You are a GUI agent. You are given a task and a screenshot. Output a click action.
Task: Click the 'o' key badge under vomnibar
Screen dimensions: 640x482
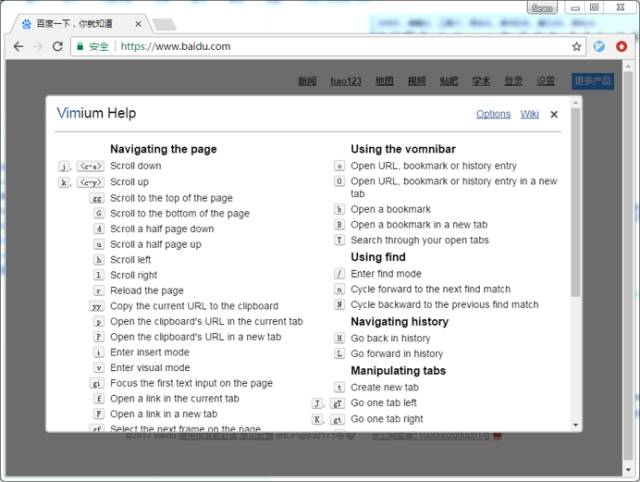339,166
